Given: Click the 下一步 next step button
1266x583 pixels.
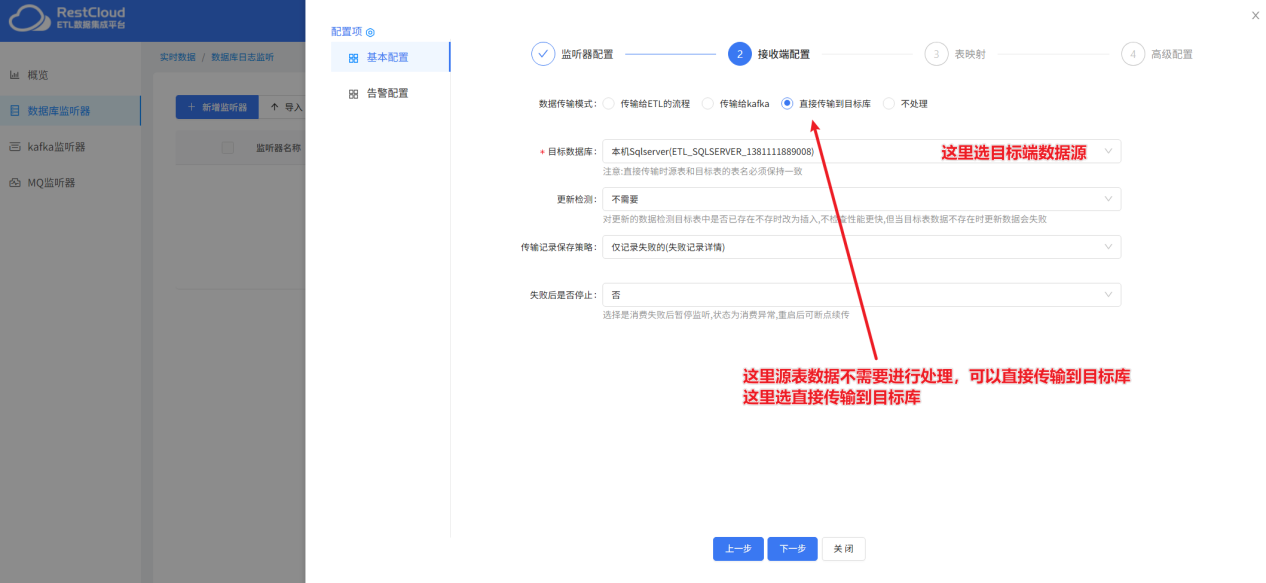Looking at the screenshot, I should [x=791, y=548].
